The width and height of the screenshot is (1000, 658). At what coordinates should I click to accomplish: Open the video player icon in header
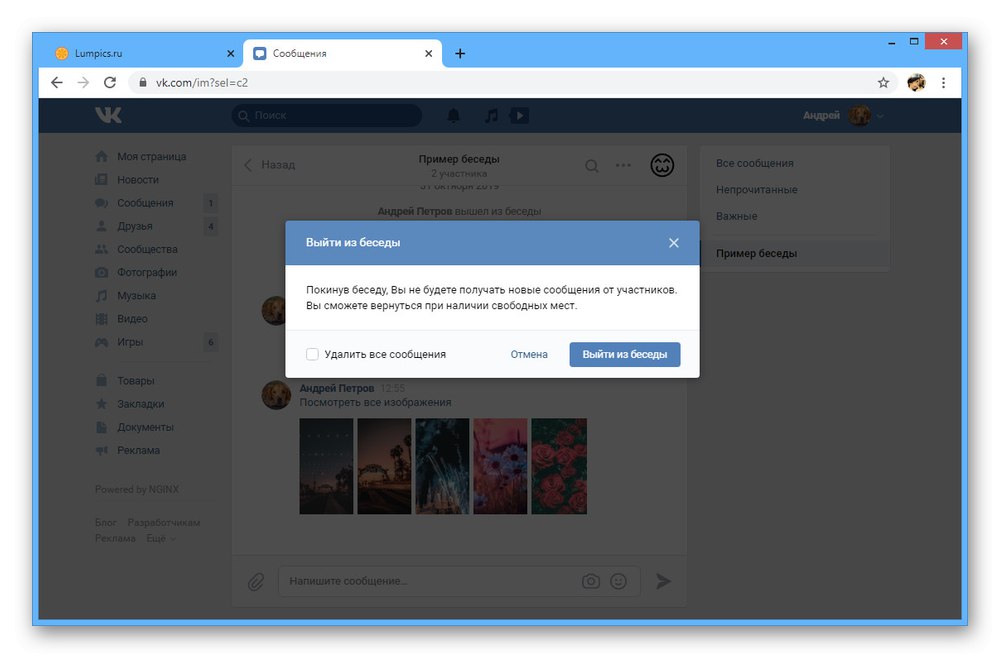tap(519, 115)
